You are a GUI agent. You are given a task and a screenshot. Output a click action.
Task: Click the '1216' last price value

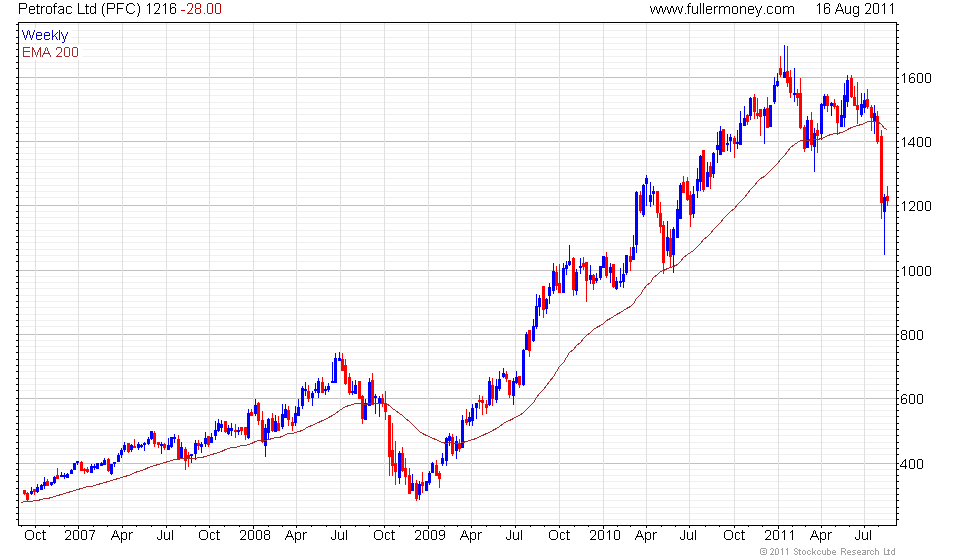click(161, 9)
